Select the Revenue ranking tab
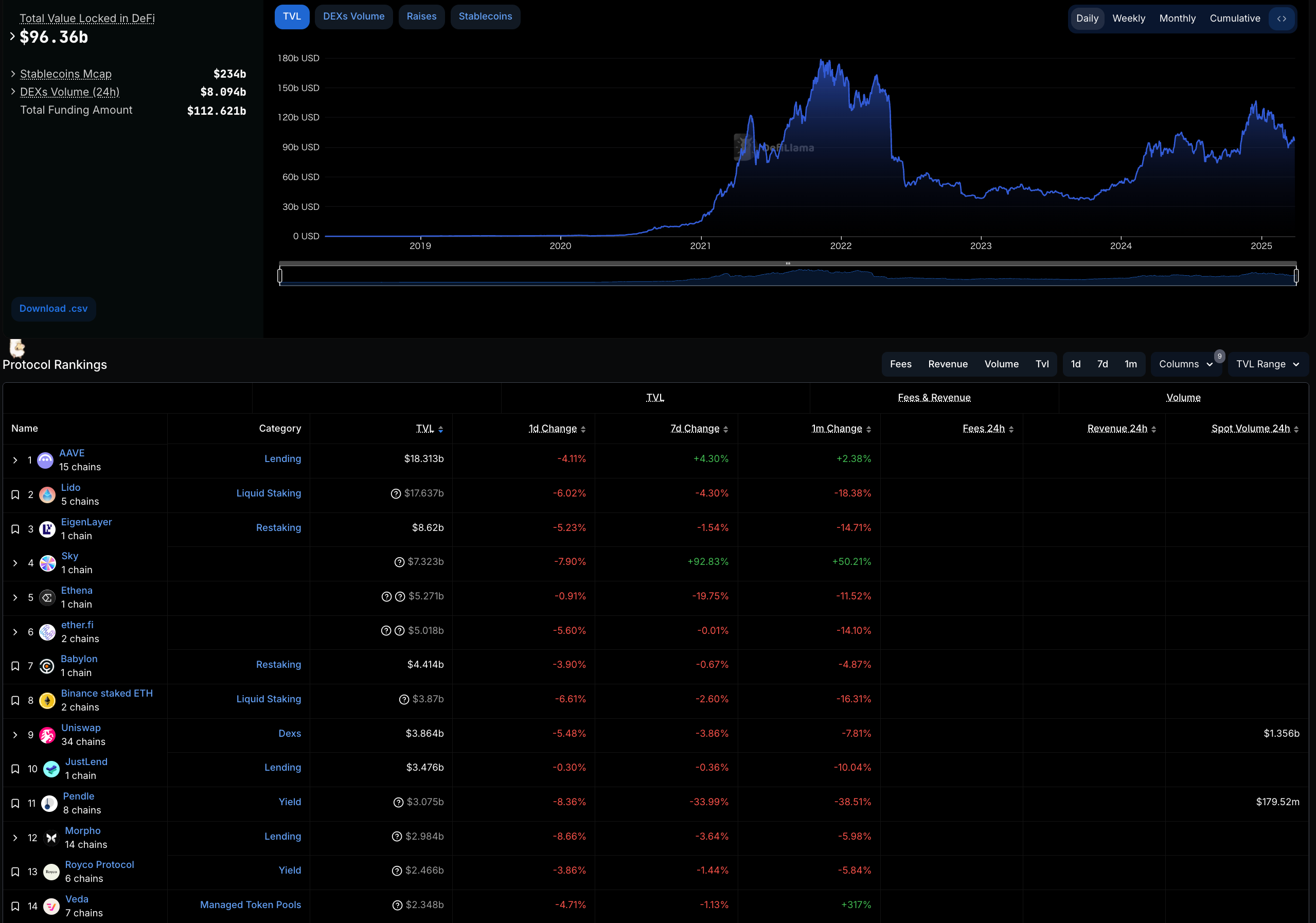This screenshot has height=923, width=1316. coord(948,364)
